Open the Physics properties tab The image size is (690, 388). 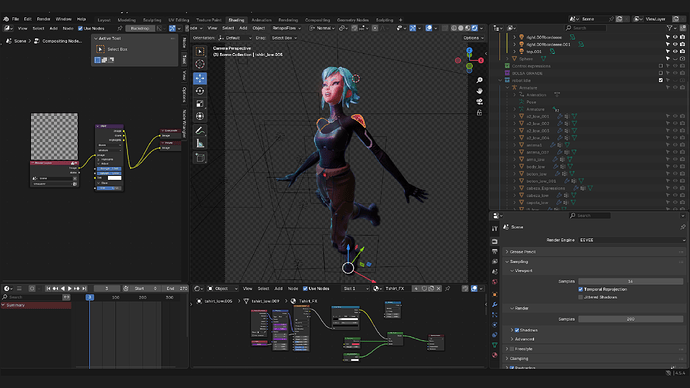495,325
